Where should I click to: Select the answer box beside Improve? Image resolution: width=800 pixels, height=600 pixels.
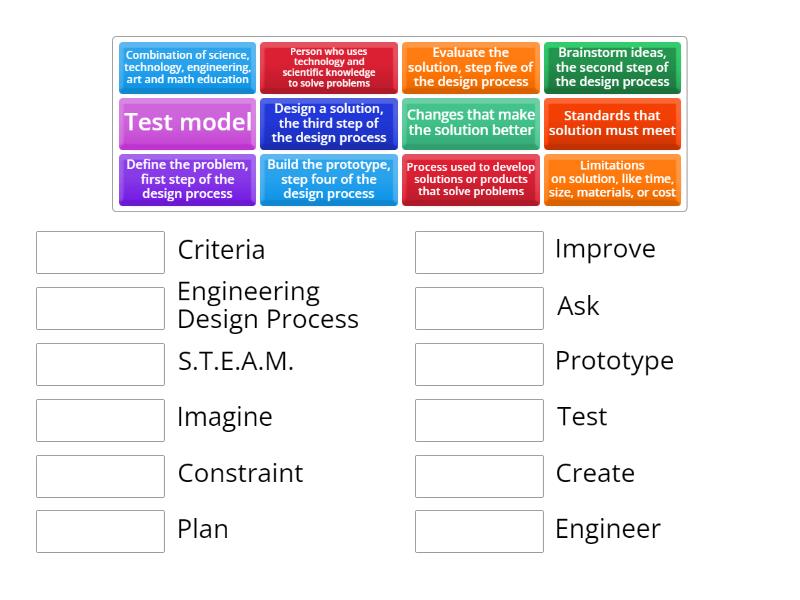click(x=479, y=252)
